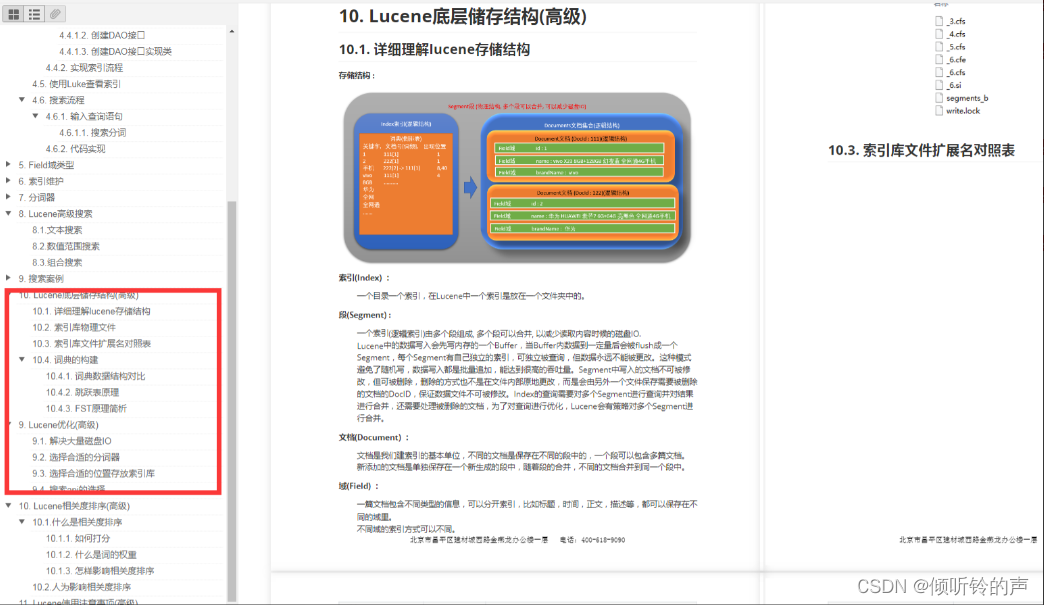Screen dimensions: 1044x605
Task: Open the 10.1.1. 如何打分 bookmark
Action: click(78, 538)
